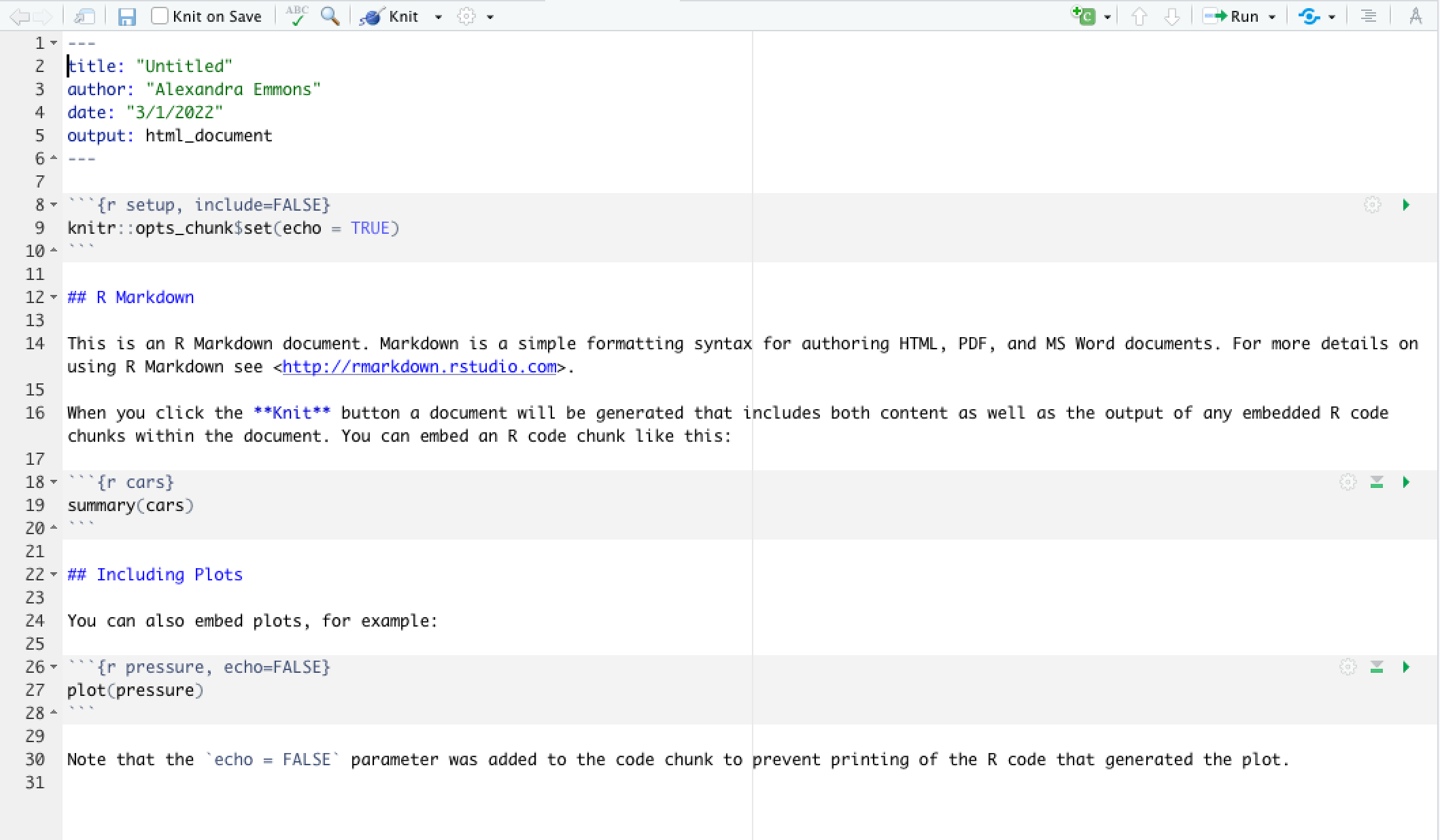Click the save document icon
Image resolution: width=1440 pixels, height=840 pixels.
(126, 16)
